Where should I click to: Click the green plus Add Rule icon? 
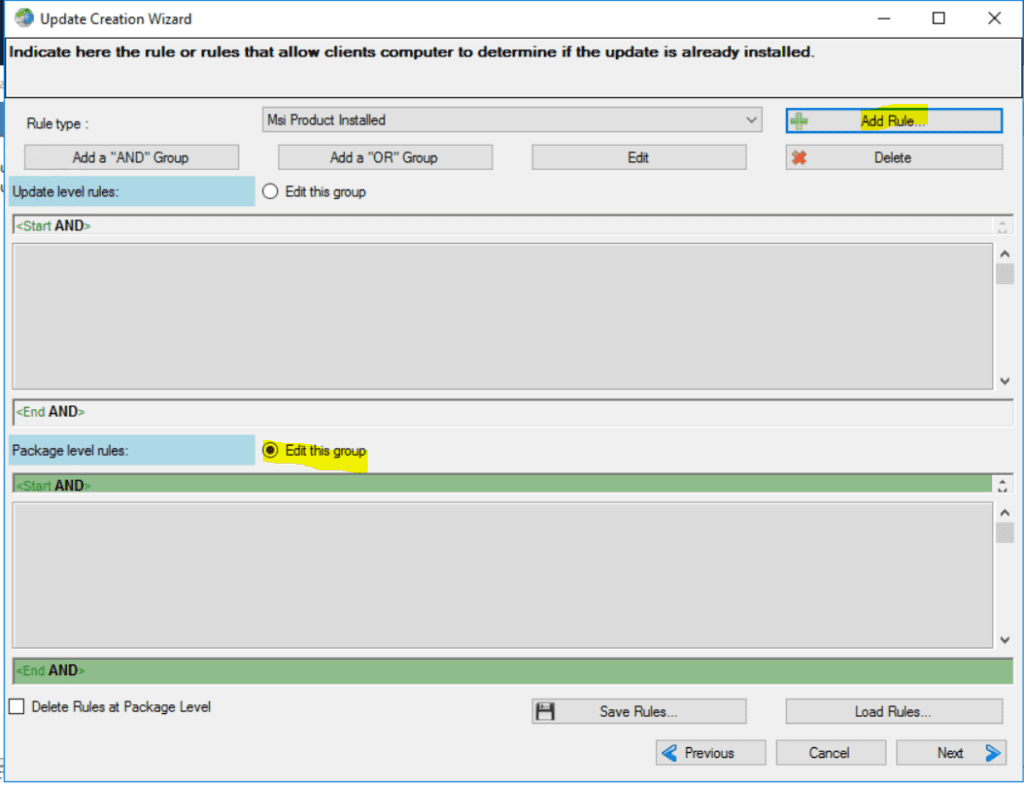point(800,119)
